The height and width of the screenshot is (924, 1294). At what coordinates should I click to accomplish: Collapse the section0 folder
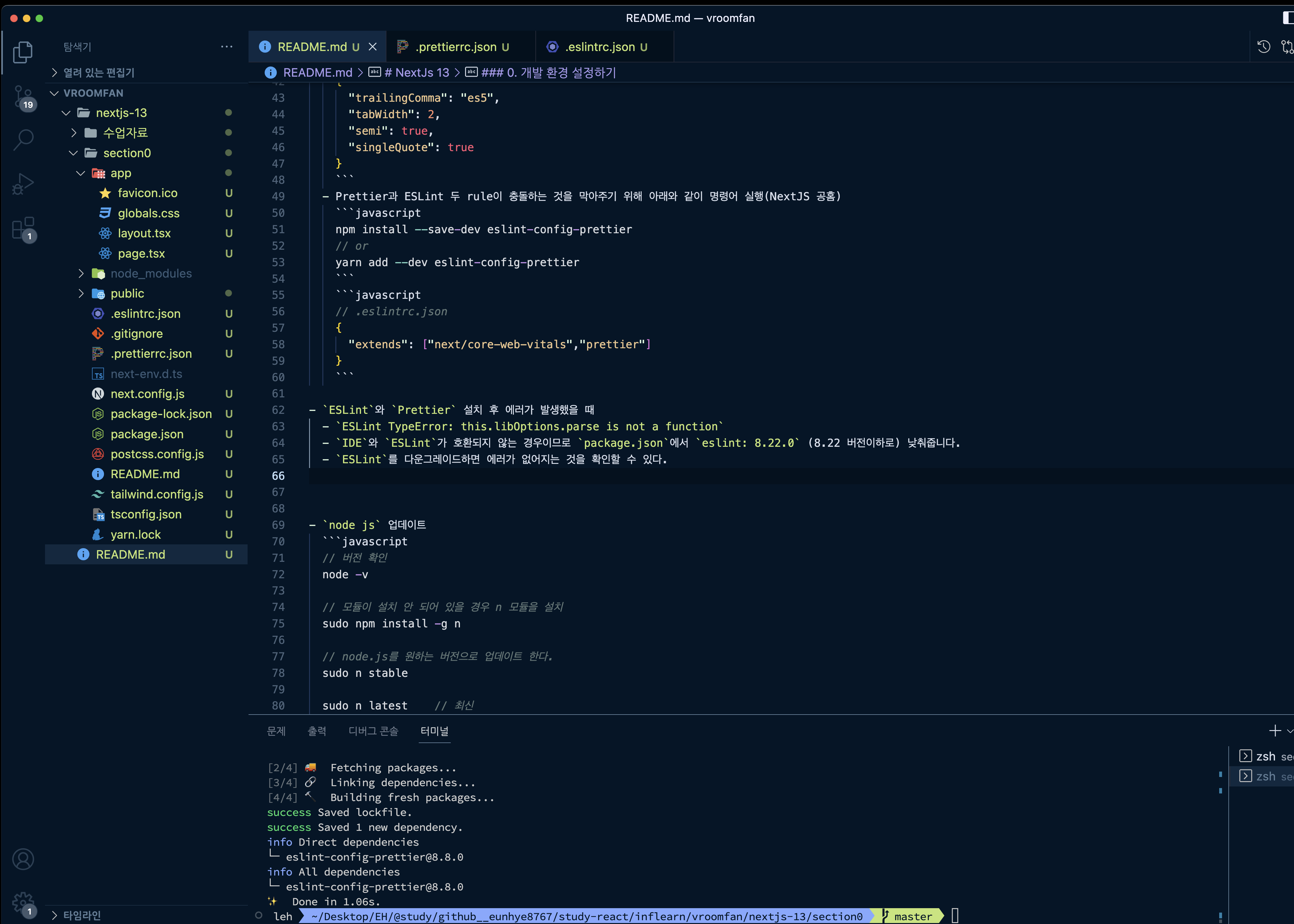tap(126, 153)
